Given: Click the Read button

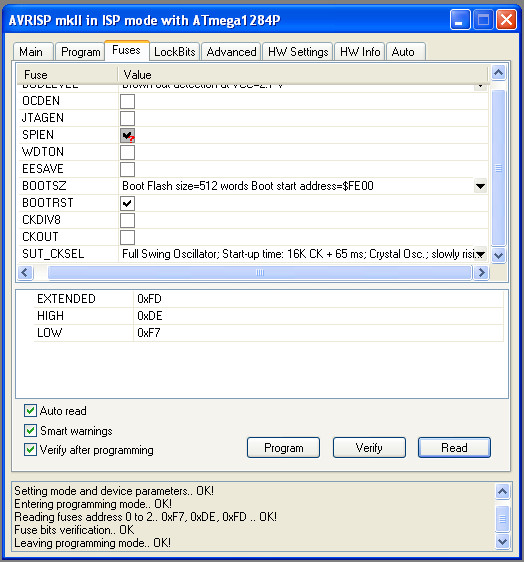Looking at the screenshot, I should [x=454, y=447].
